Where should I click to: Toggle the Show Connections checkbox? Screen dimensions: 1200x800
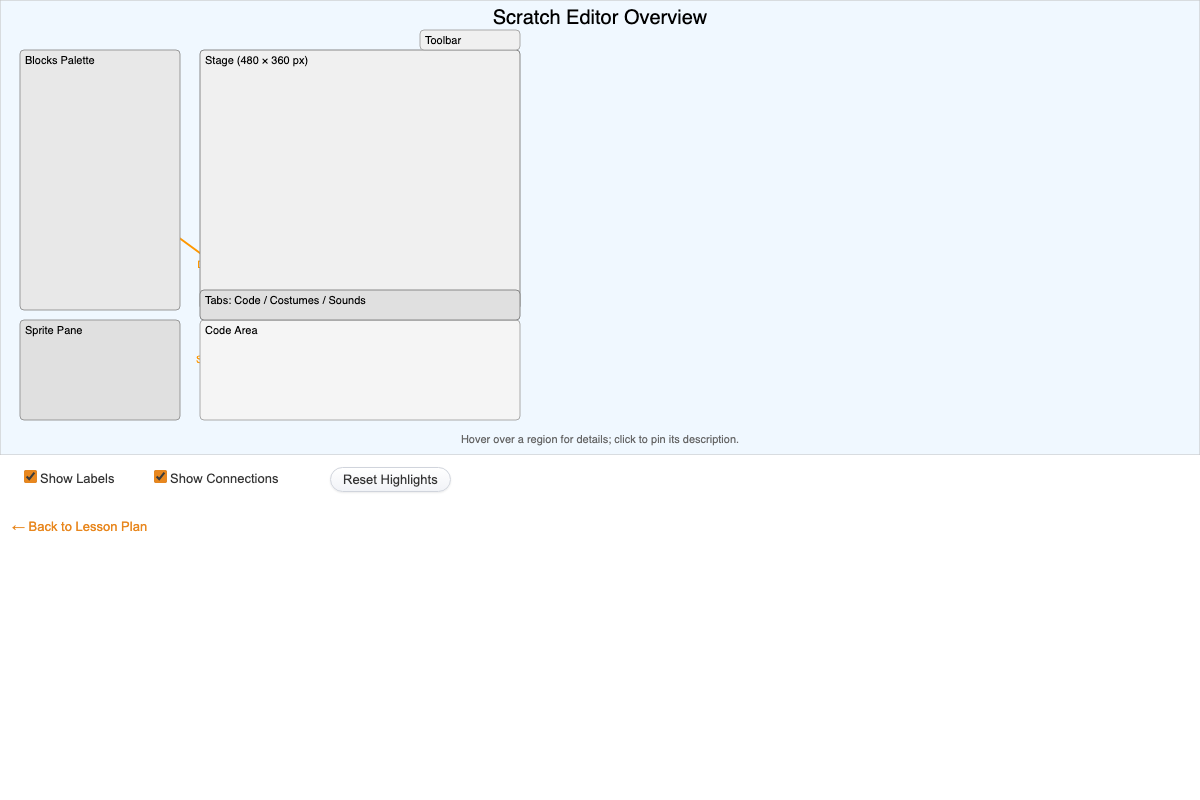tap(160, 477)
